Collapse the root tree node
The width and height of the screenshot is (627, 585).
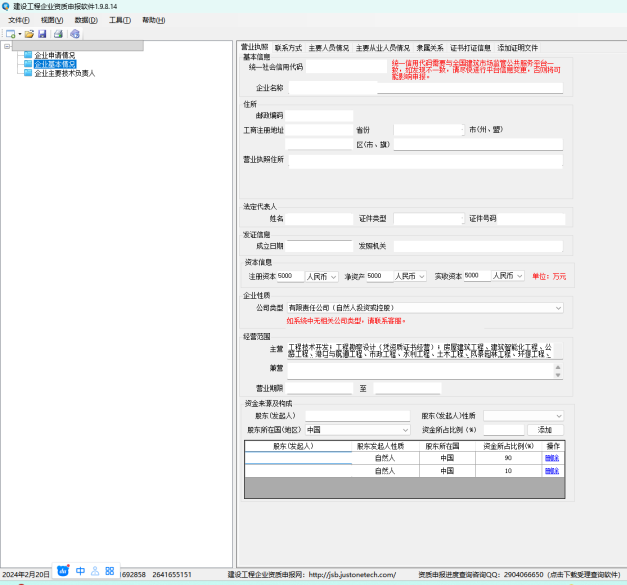[x=7, y=46]
